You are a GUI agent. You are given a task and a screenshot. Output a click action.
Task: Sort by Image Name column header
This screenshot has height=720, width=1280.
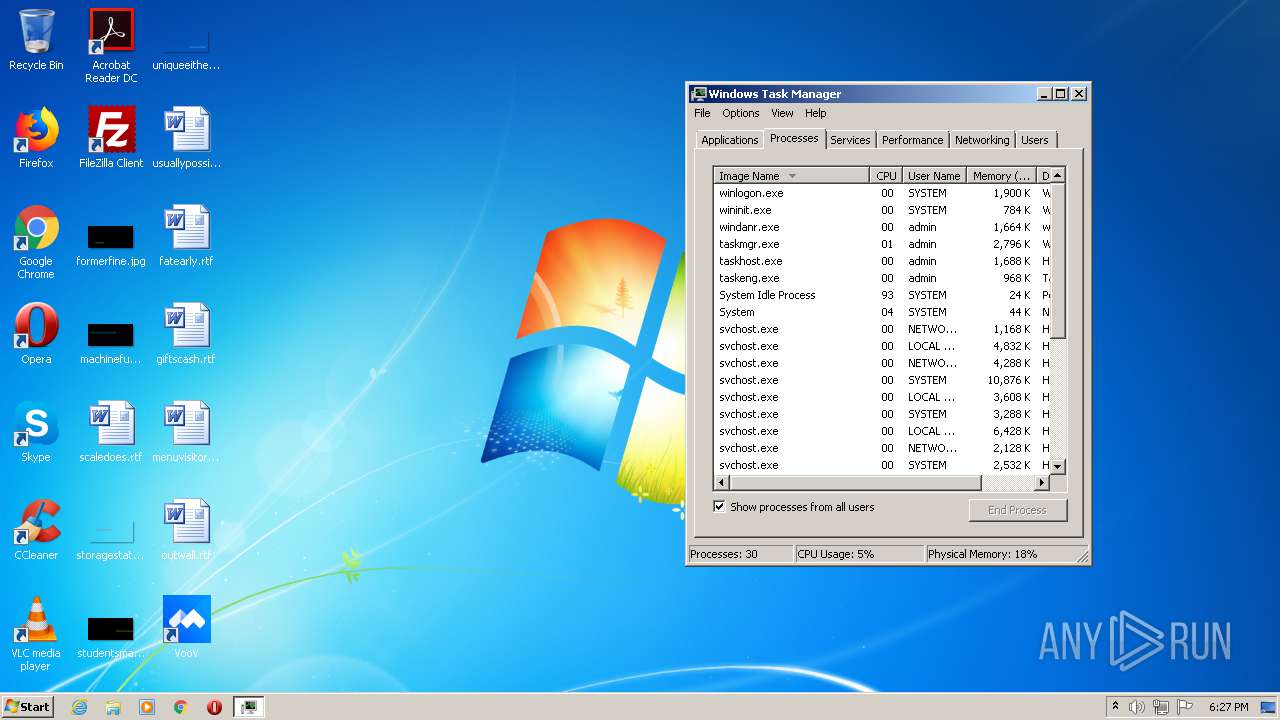coord(791,175)
